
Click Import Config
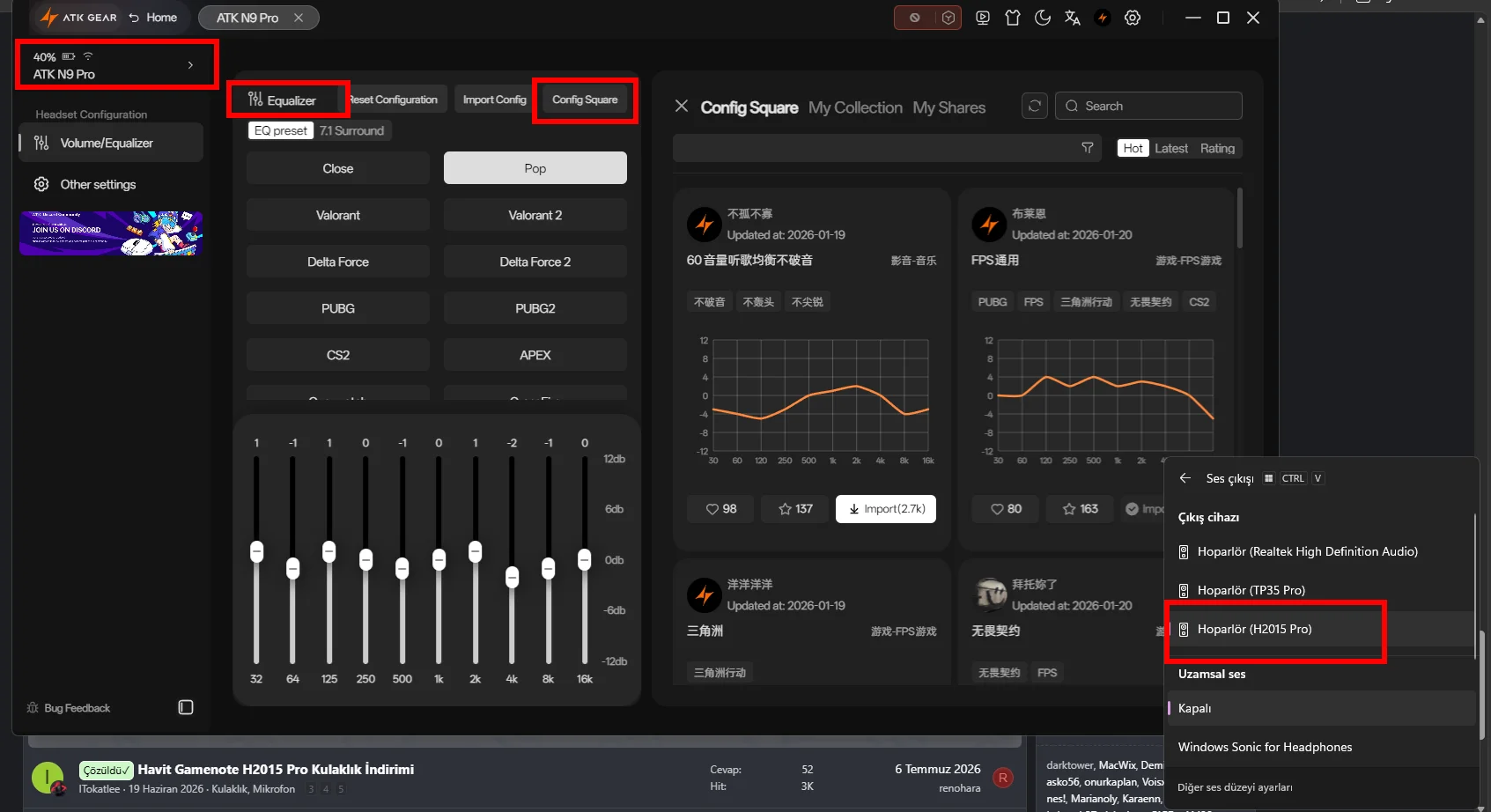(x=495, y=100)
